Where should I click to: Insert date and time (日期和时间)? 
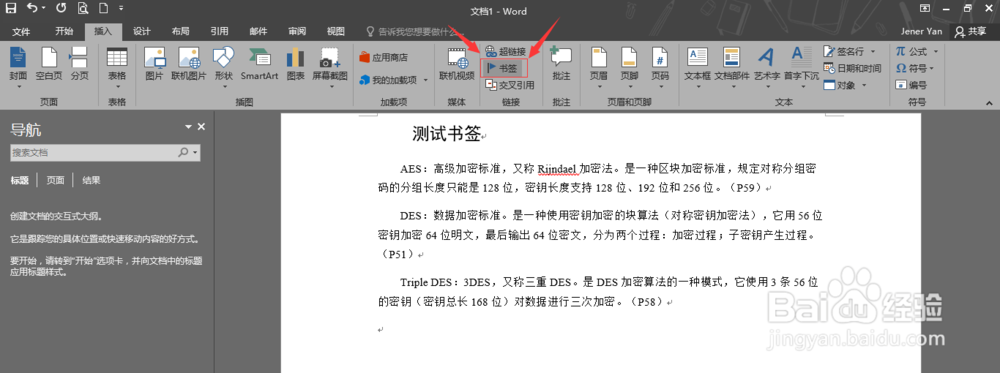tap(852, 68)
